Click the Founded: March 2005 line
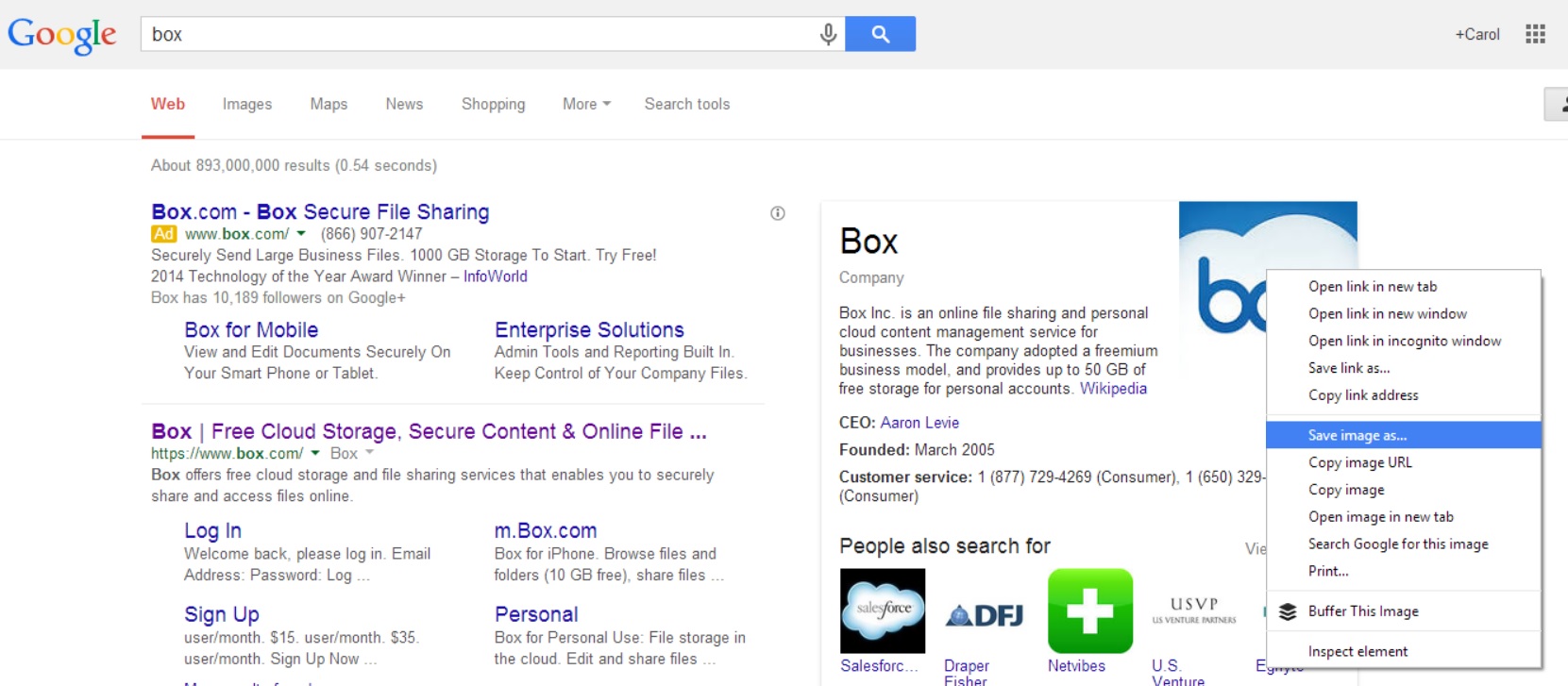The height and width of the screenshot is (686, 1568). 917,450
